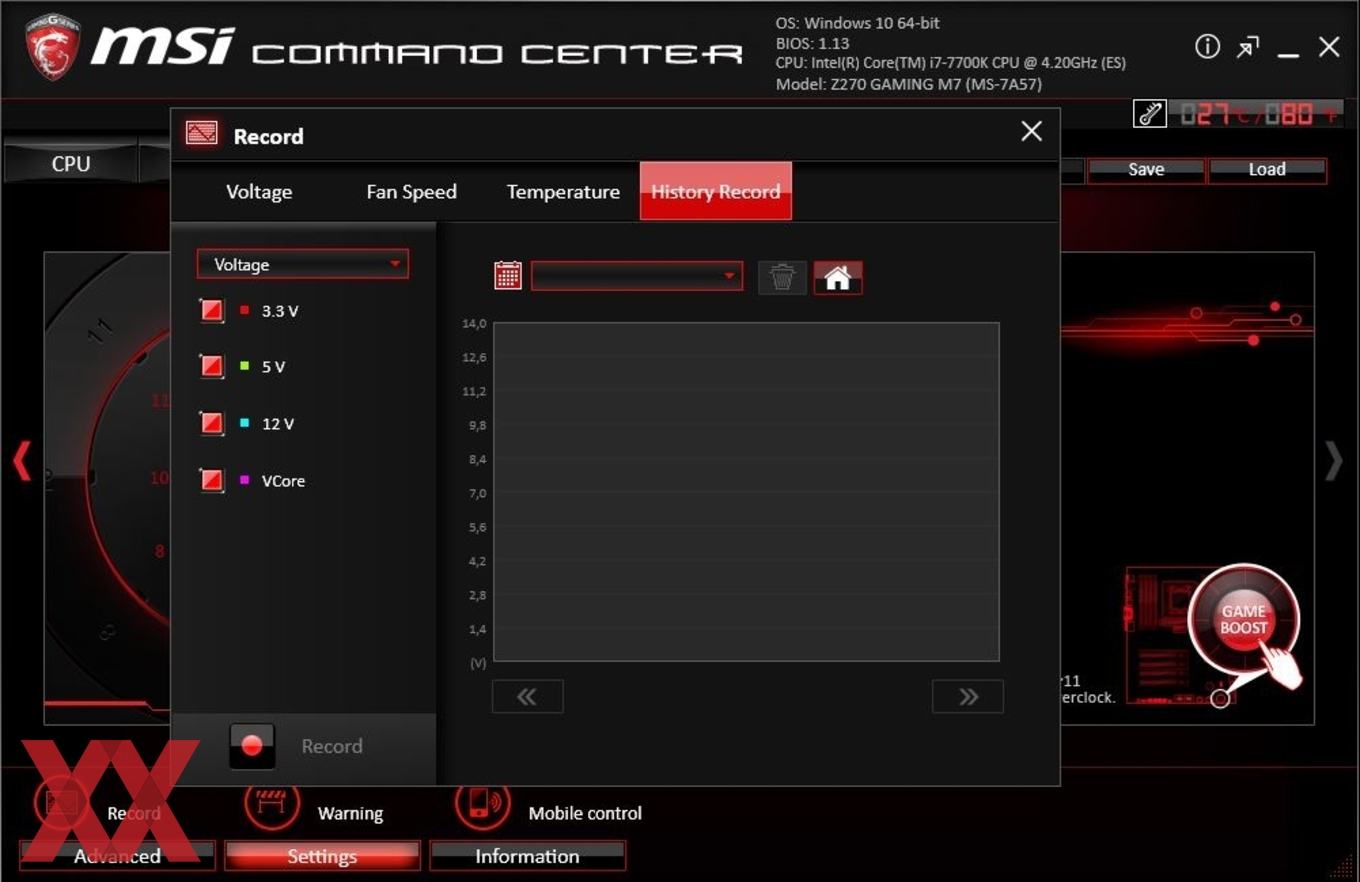Viewport: 1360px width, 882px height.
Task: Click the cyan 12 V color swatch
Action: (x=245, y=424)
